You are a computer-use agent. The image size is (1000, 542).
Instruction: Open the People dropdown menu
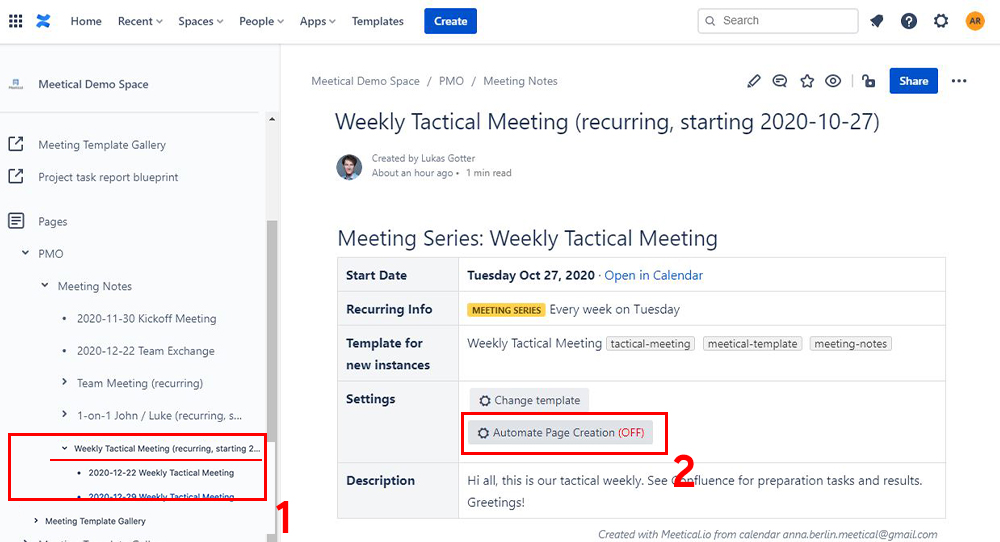261,21
